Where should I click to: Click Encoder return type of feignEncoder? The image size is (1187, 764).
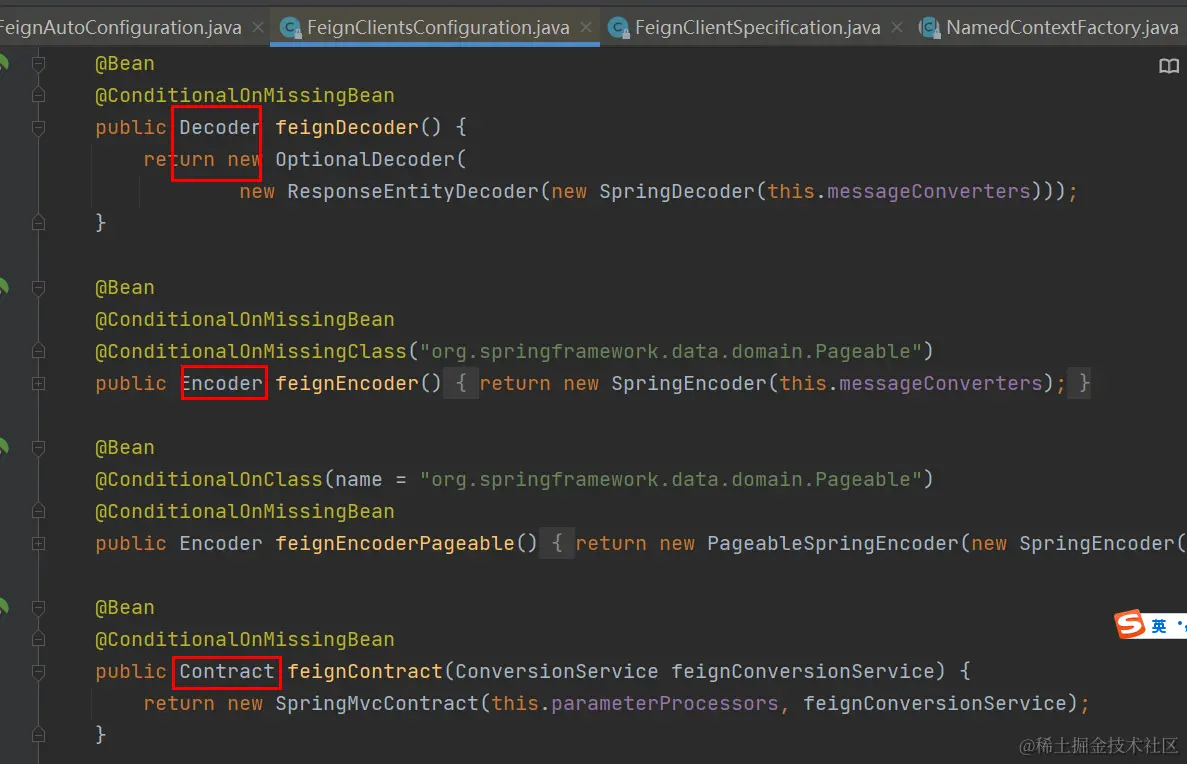pos(223,383)
